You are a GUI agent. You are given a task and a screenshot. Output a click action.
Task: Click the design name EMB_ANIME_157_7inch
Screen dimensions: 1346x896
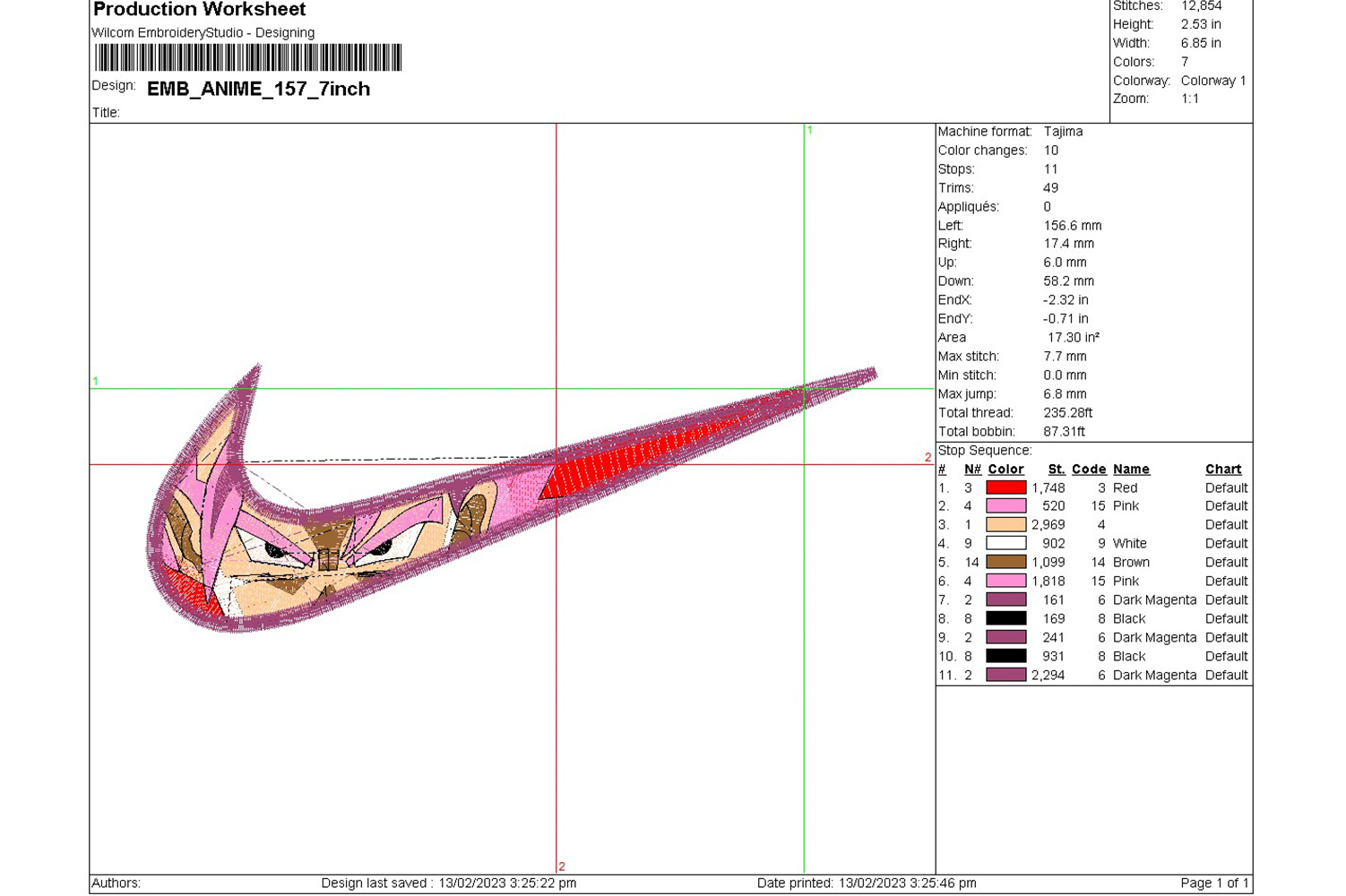point(258,89)
